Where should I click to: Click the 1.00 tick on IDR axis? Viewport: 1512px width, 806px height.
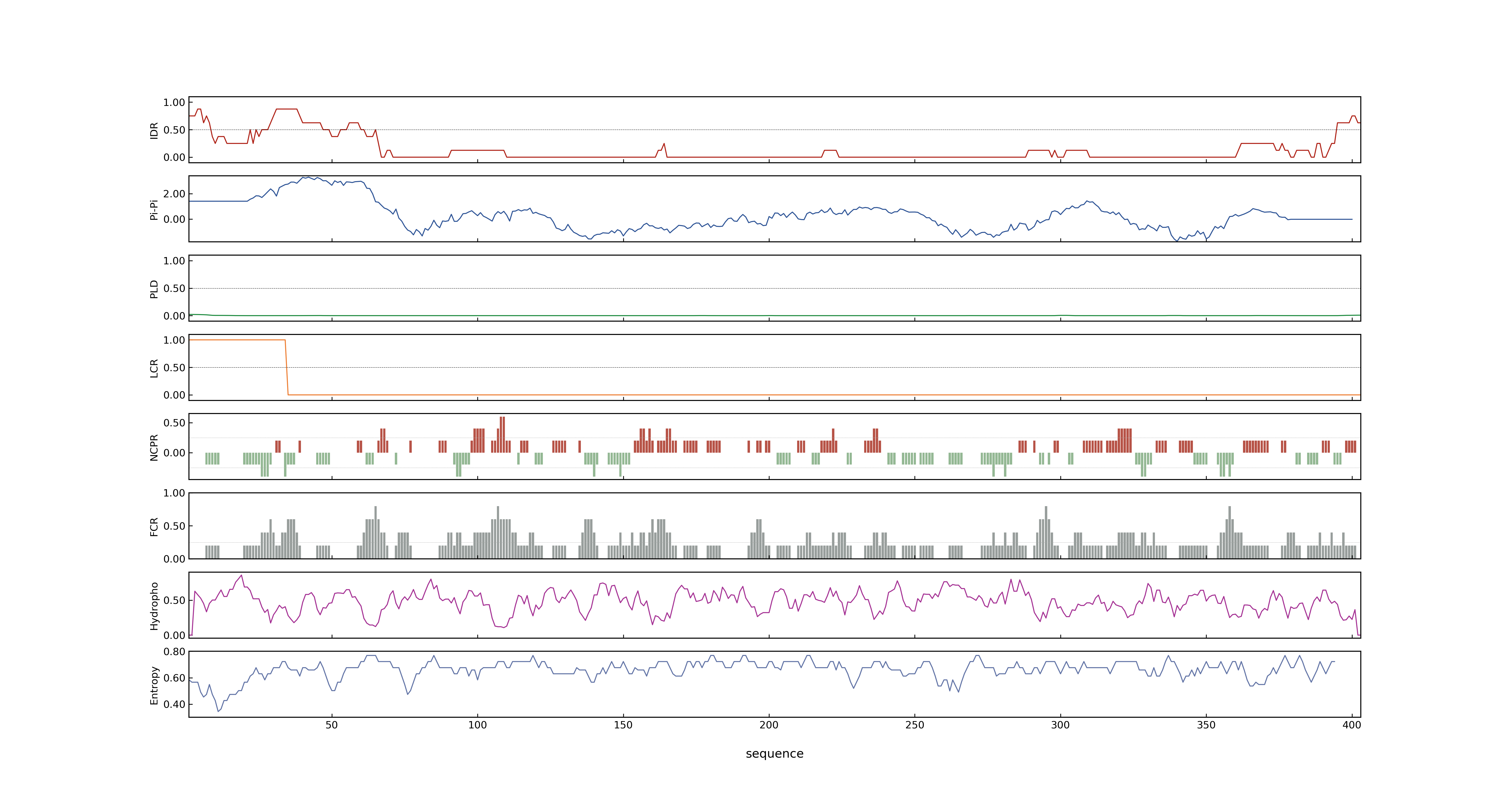click(174, 103)
